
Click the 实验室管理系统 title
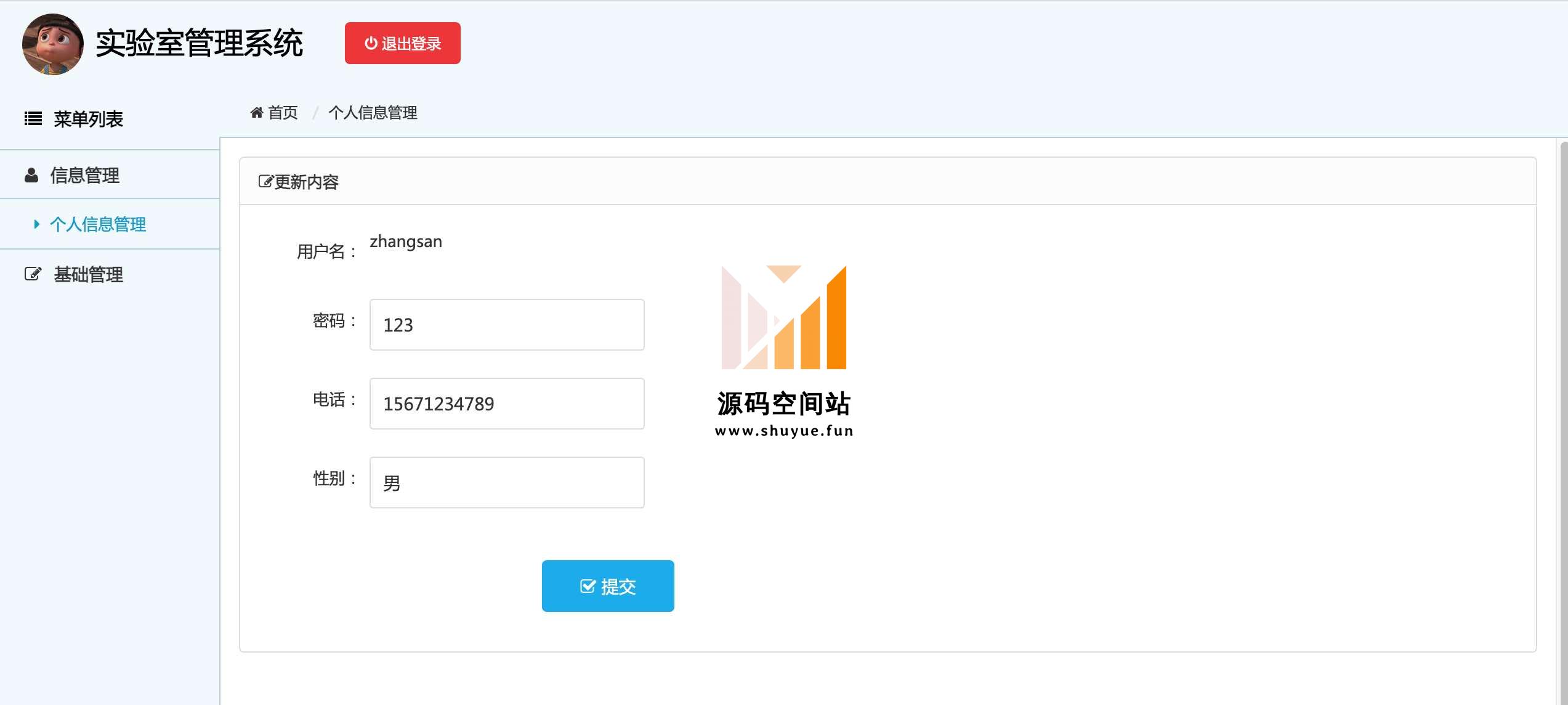coord(200,43)
